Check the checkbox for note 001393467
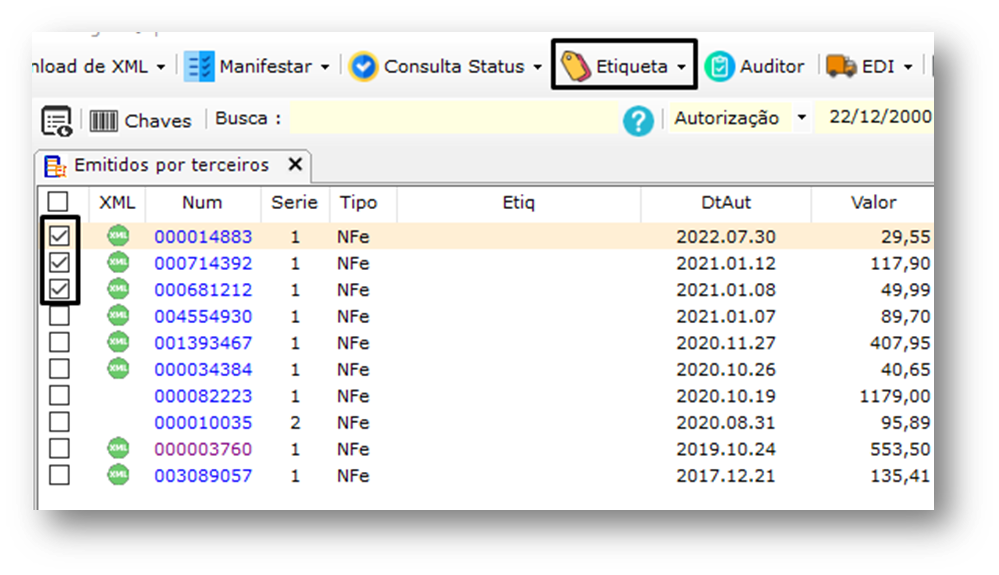This screenshot has width=999, height=575. (x=59, y=343)
